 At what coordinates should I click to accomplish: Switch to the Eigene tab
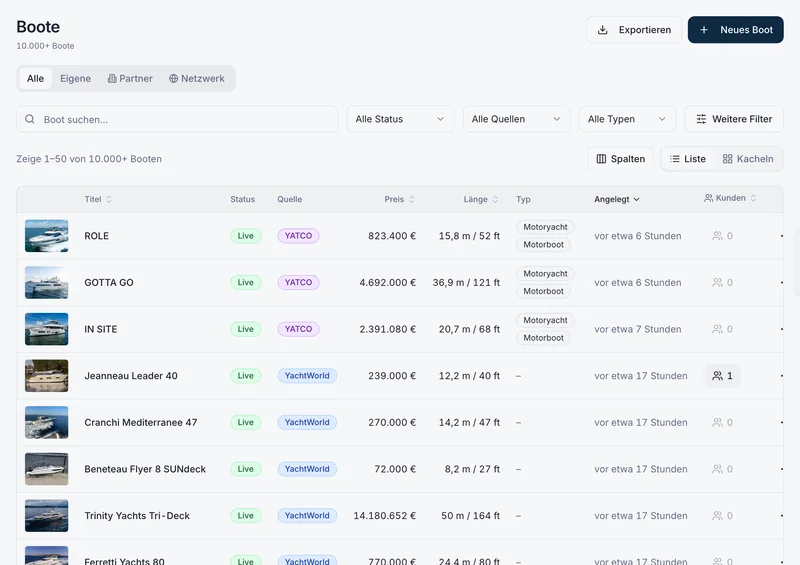[76, 79]
